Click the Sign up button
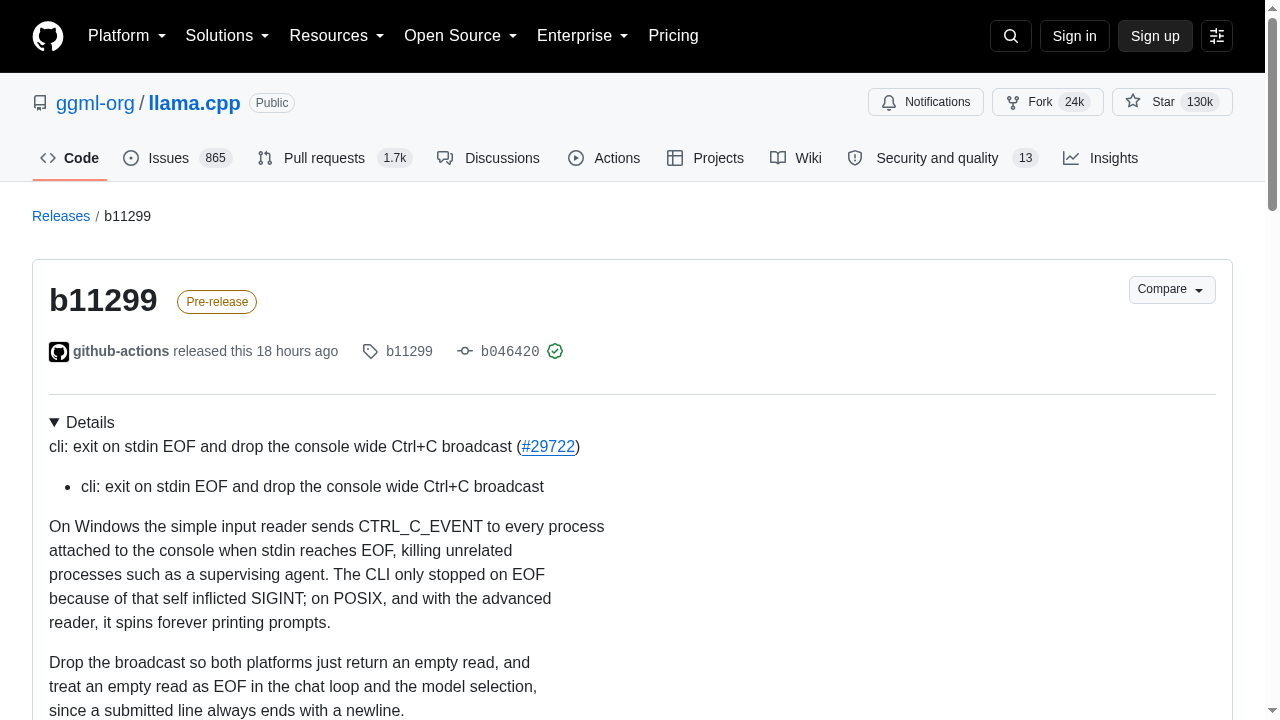Viewport: 1280px width, 720px height. tap(1155, 36)
